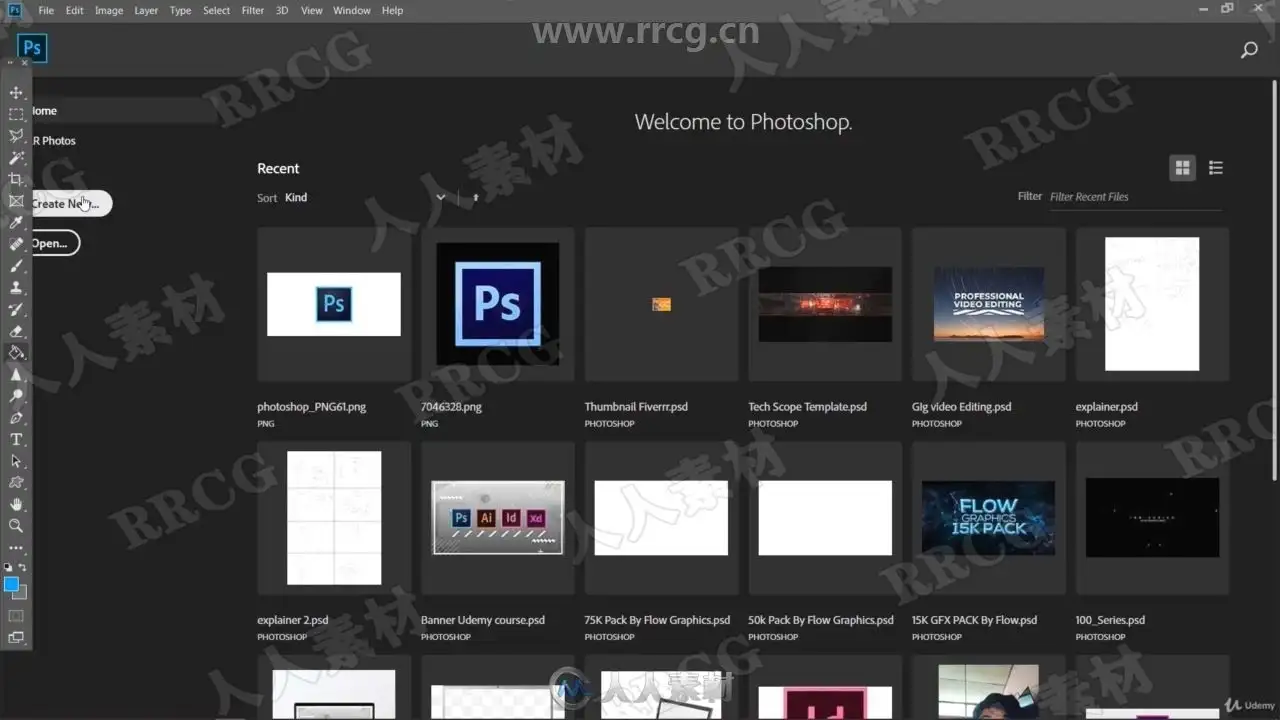This screenshot has width=1280, height=720.
Task: Open the Help menu
Action: click(393, 10)
